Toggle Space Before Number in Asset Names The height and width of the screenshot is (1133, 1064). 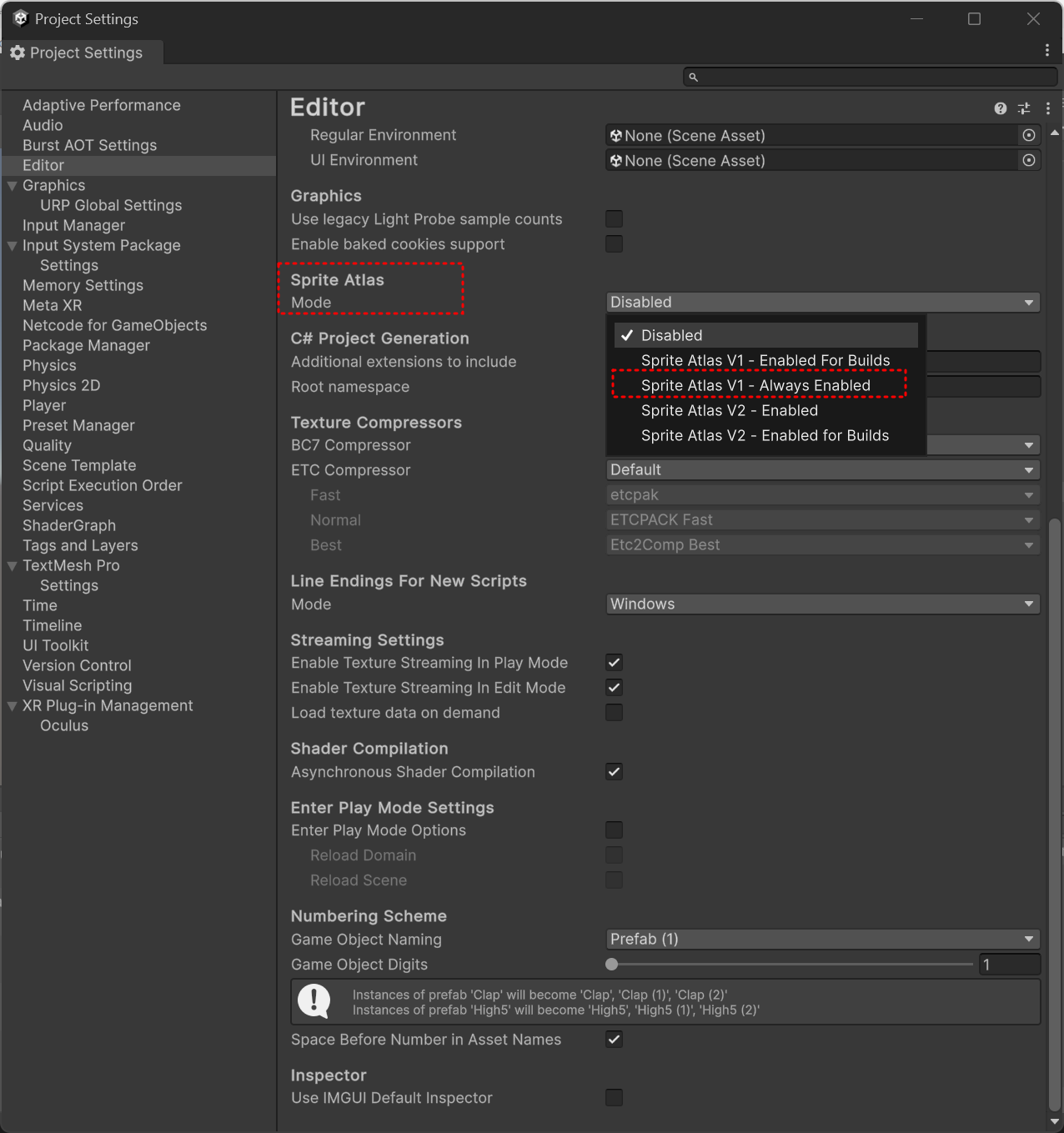tap(615, 1040)
